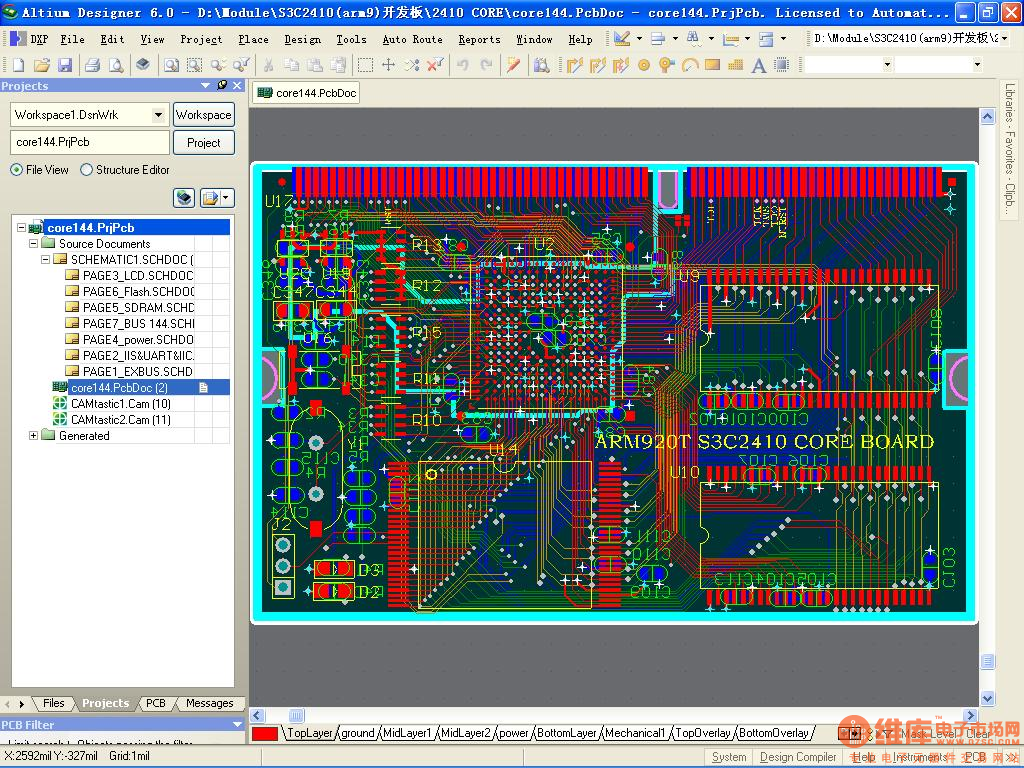Select the Place Arc tool icon
Viewport: 1024px width, 768px height.
(x=690, y=65)
